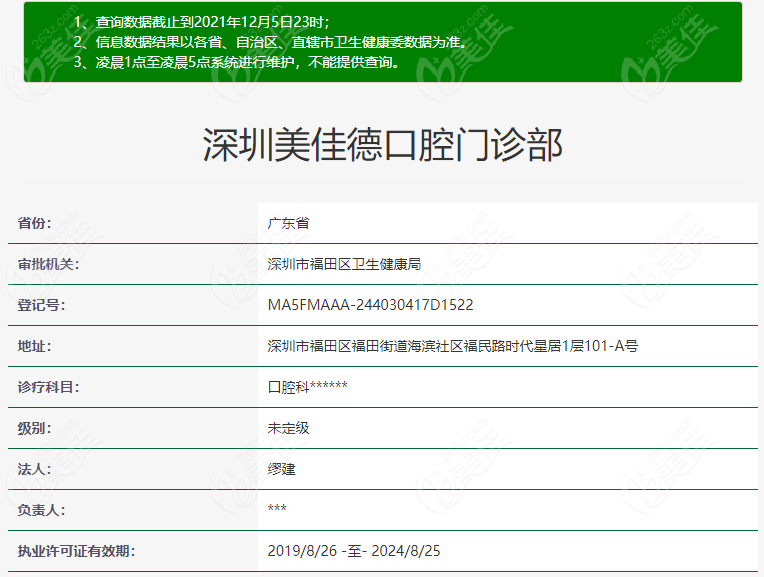764x577 pixels.
Task: Click the 法人 row label
Action: pyautogui.click(x=35, y=469)
